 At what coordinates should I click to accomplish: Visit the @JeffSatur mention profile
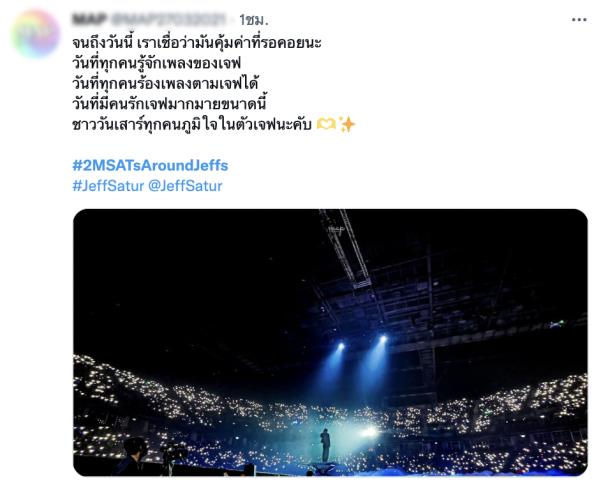(185, 186)
